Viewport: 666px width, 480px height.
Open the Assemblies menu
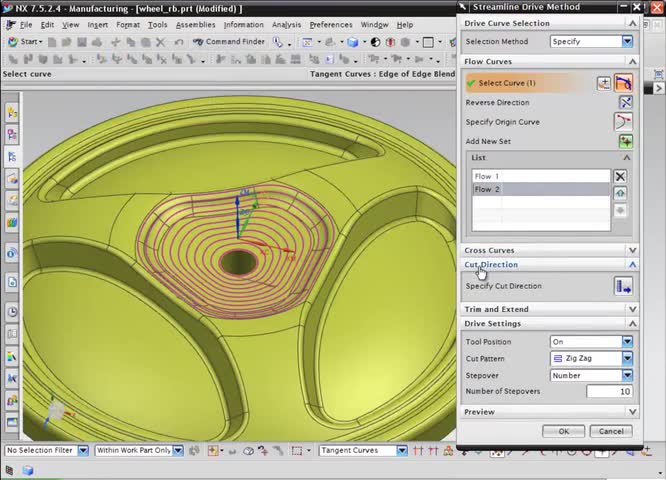click(x=195, y=25)
